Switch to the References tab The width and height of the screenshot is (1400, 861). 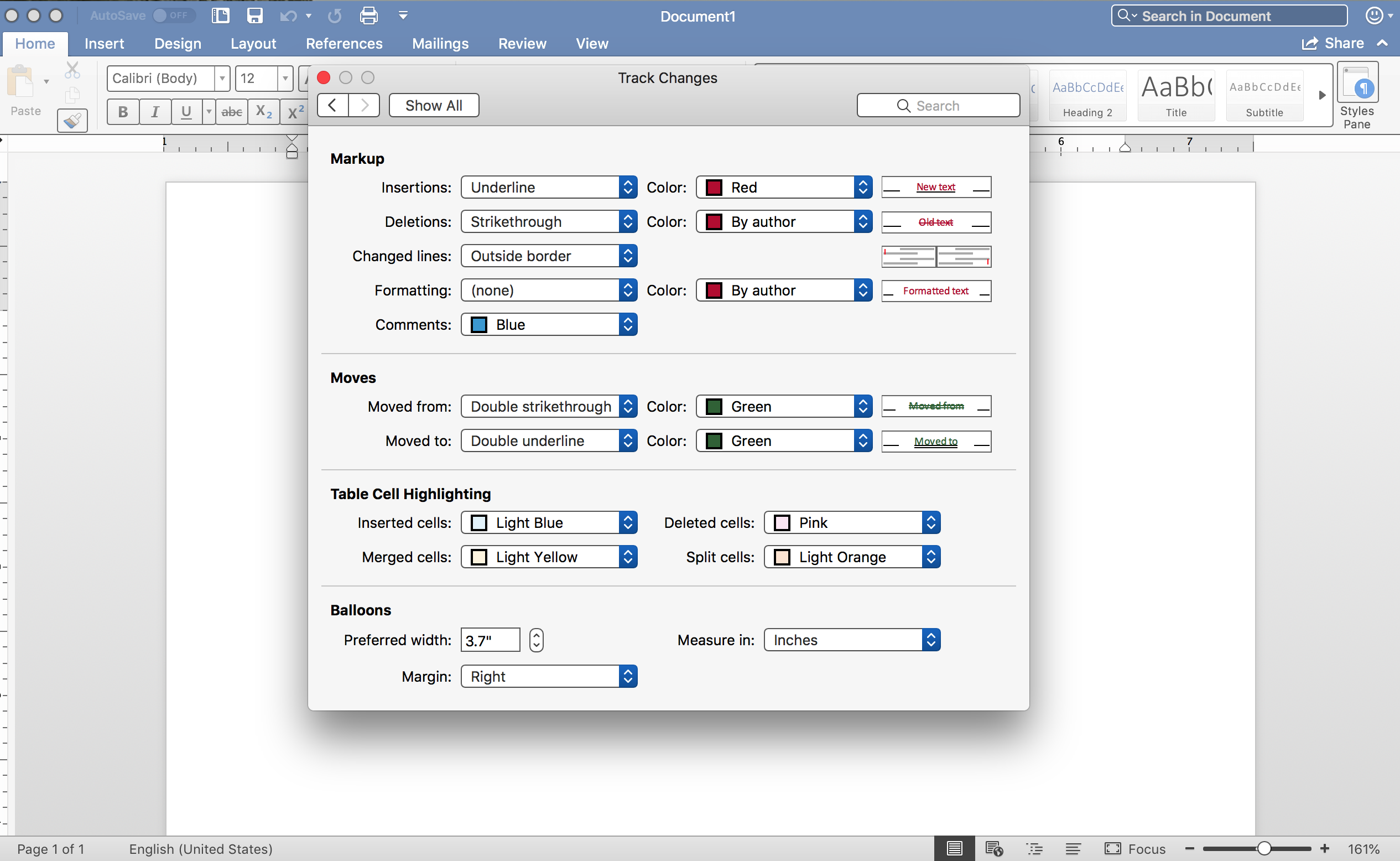[x=344, y=43]
